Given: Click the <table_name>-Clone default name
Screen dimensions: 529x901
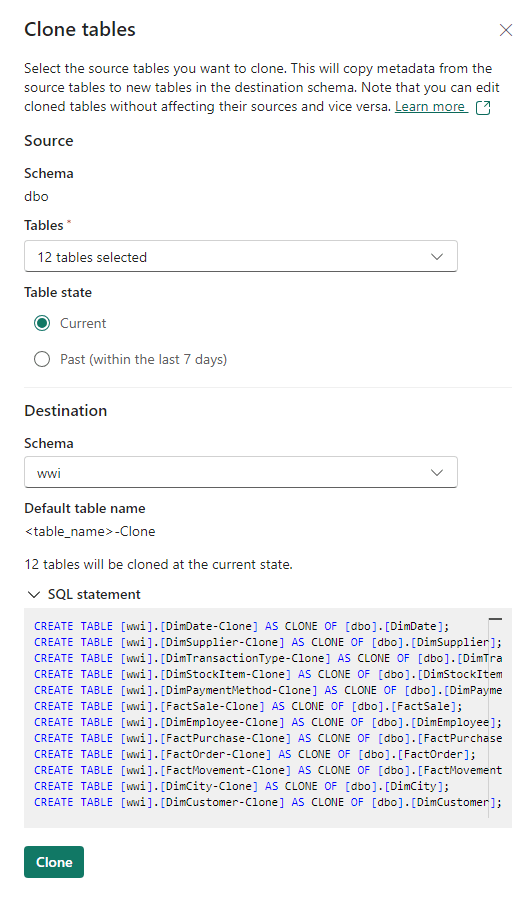Looking at the screenshot, I should tap(90, 532).
